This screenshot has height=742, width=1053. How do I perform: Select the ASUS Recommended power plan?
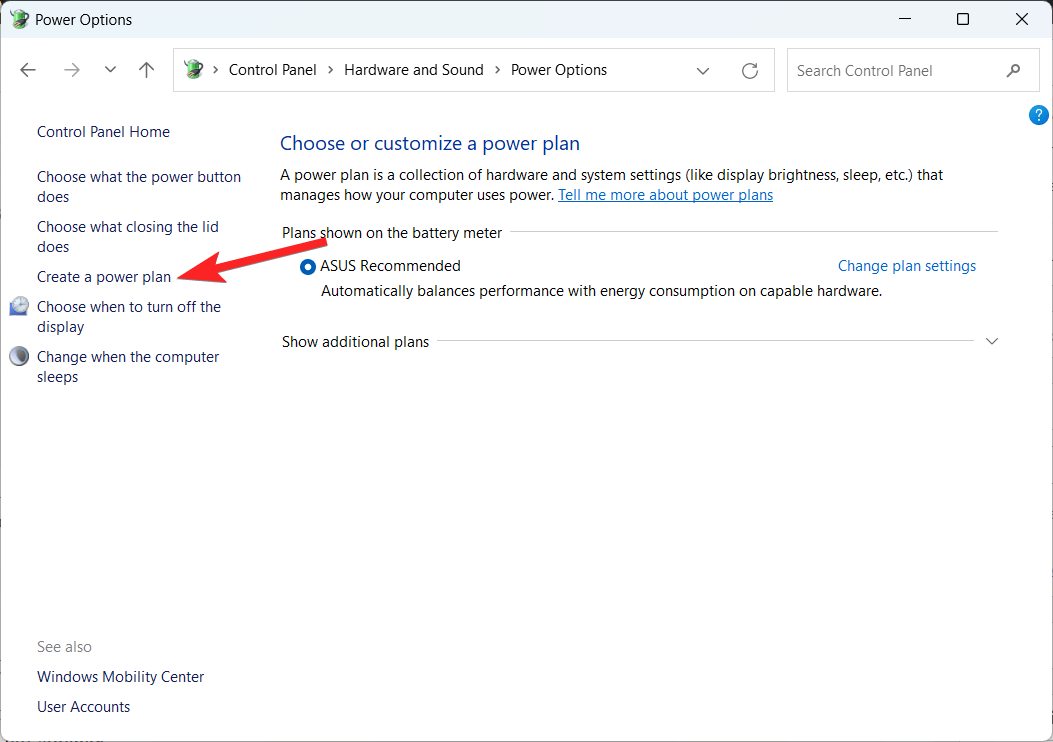pyautogui.click(x=308, y=266)
